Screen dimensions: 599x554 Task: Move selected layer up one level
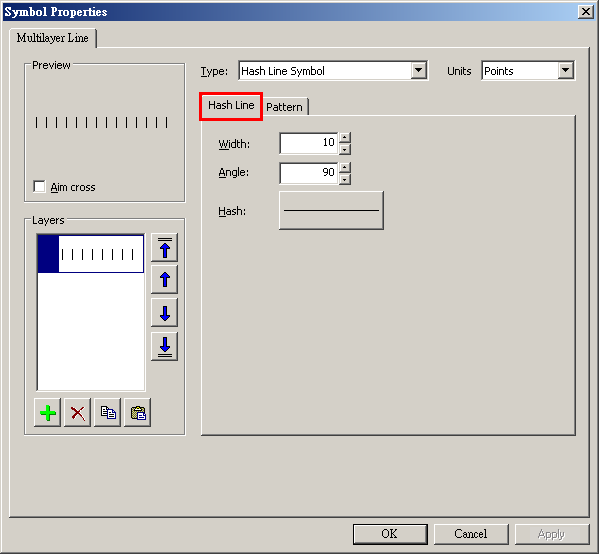[x=164, y=280]
